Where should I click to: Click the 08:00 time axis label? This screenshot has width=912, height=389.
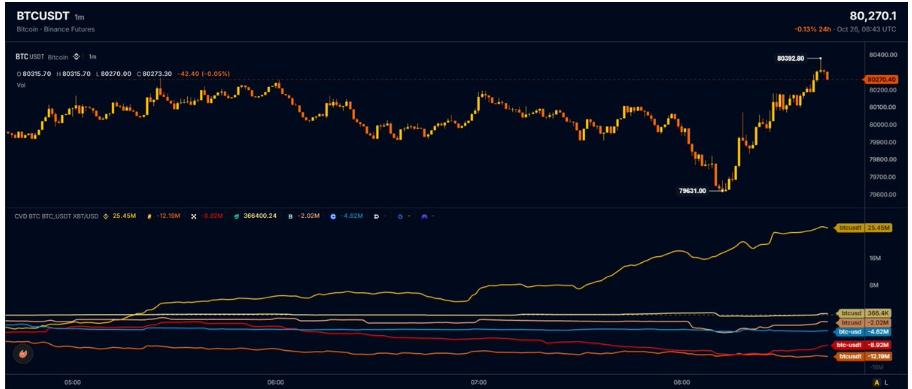pos(682,383)
